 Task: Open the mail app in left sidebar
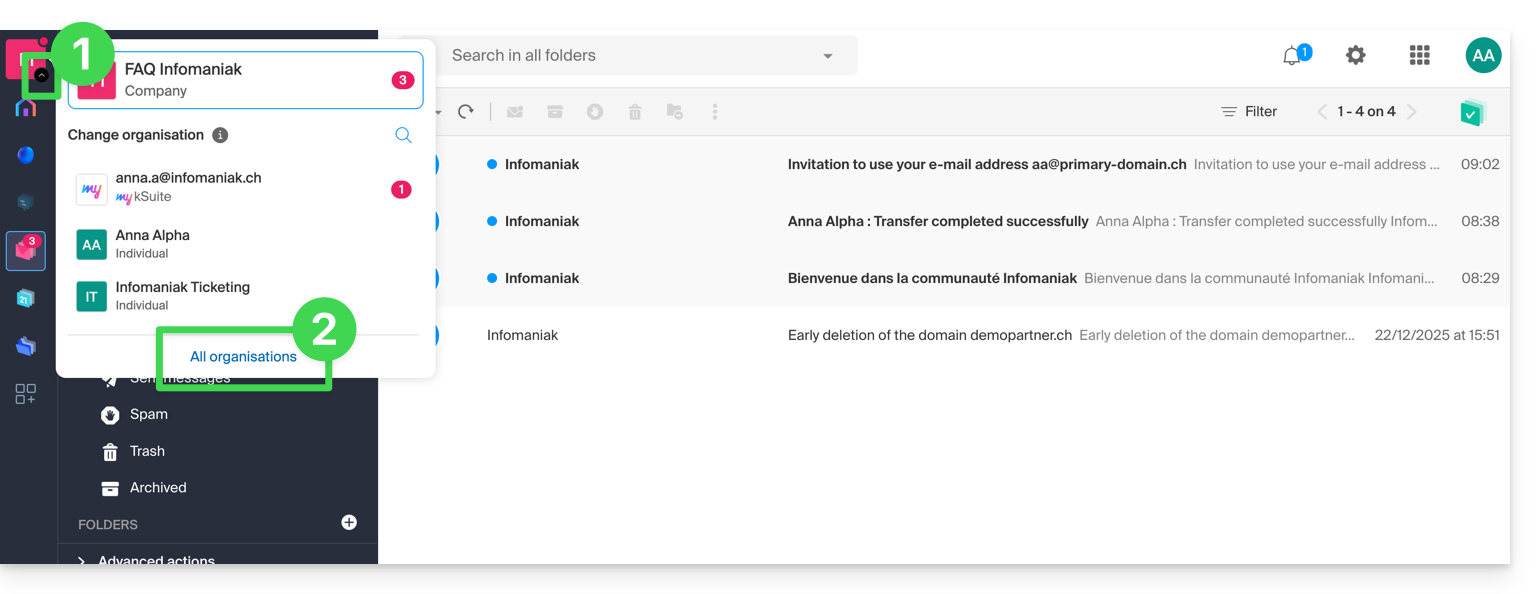[26, 251]
